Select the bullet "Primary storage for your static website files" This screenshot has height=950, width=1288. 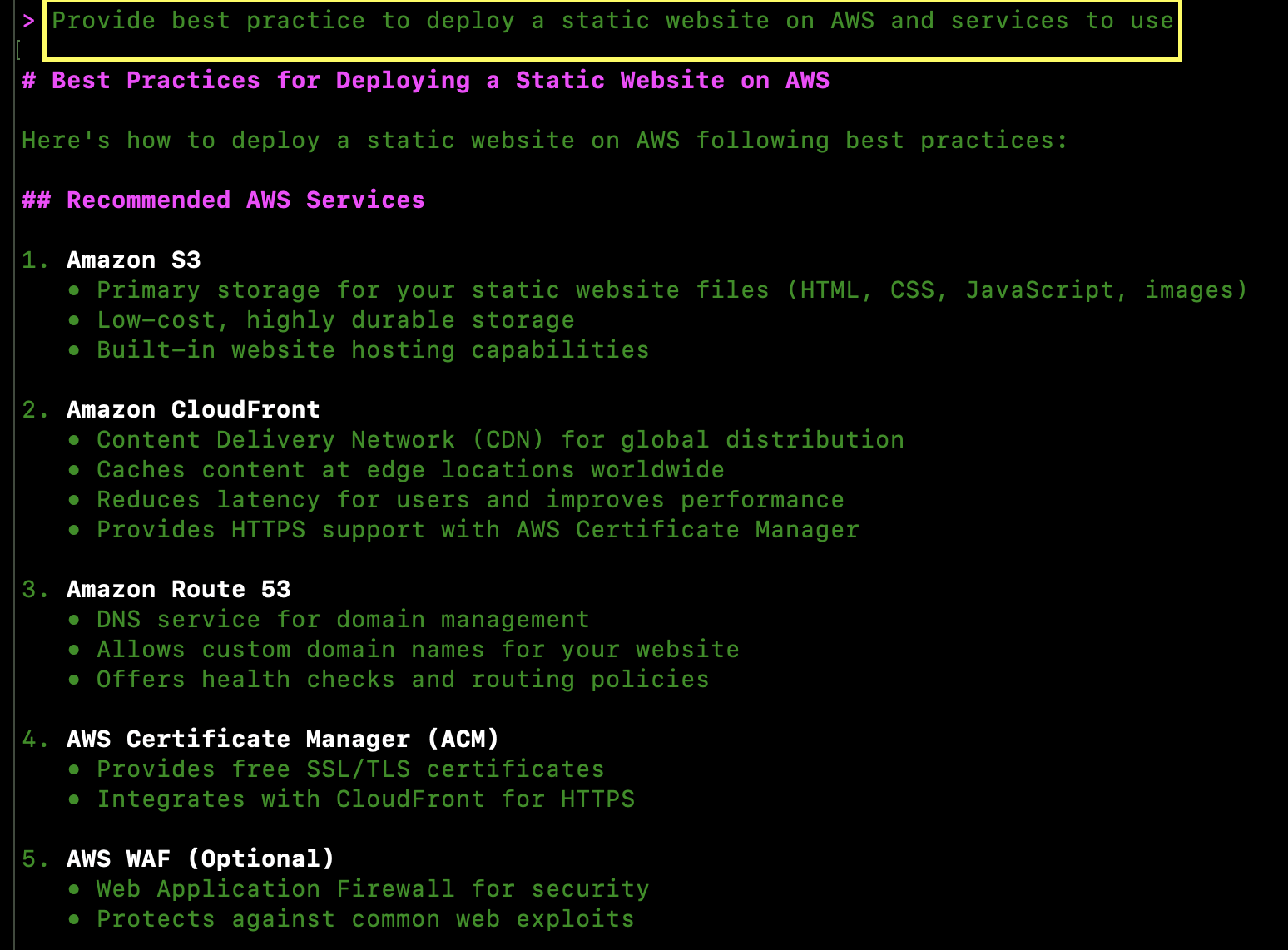tap(672, 290)
